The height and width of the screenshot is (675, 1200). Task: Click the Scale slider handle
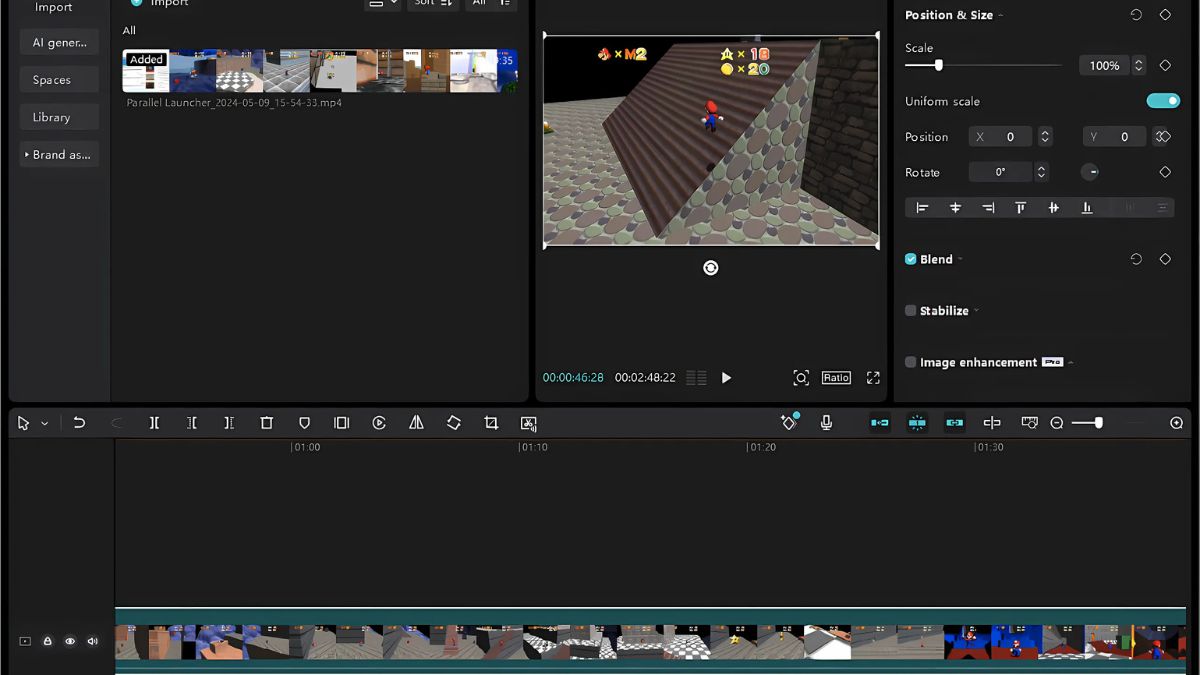tap(938, 65)
